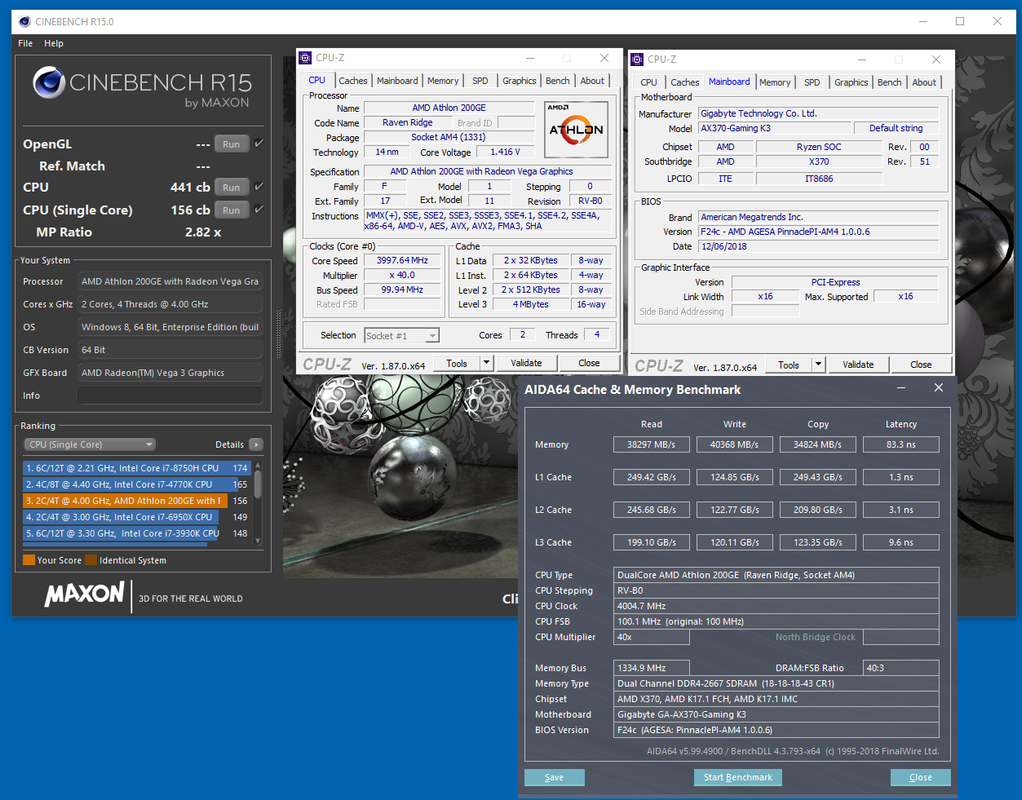Click the scroll down arrow of ranking list
The height and width of the screenshot is (800, 1022).
258,541
